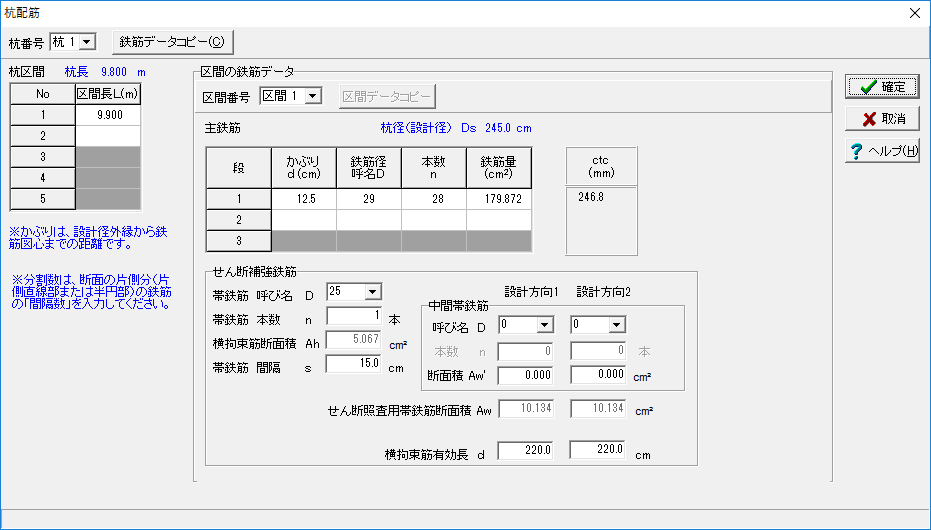Click the empty 区間長 cell in row 2
The width and height of the screenshot is (931, 530).
[108, 136]
